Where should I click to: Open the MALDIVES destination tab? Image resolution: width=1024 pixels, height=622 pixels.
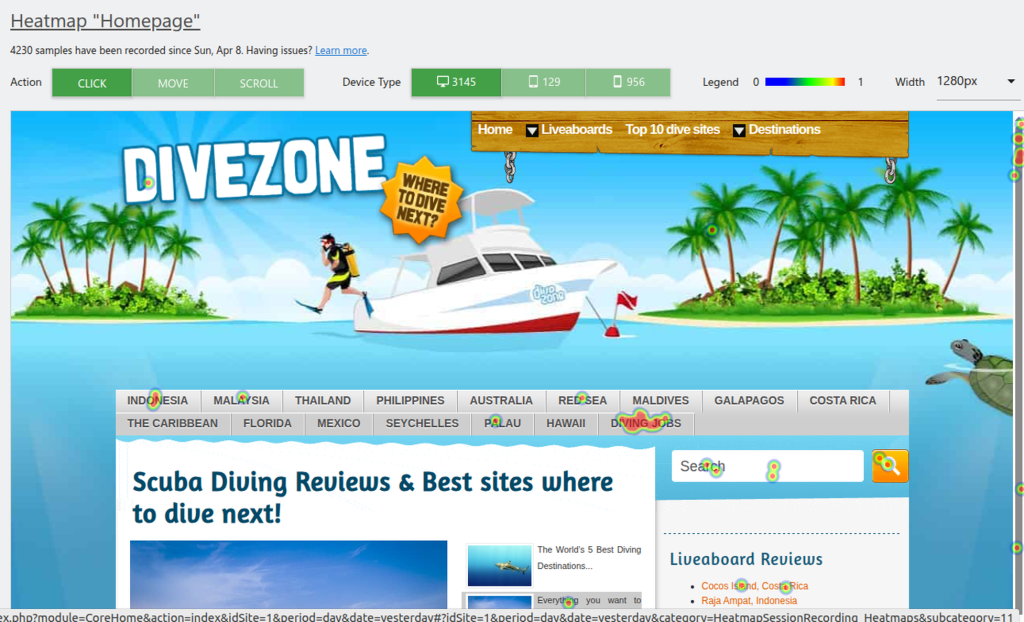click(x=660, y=401)
